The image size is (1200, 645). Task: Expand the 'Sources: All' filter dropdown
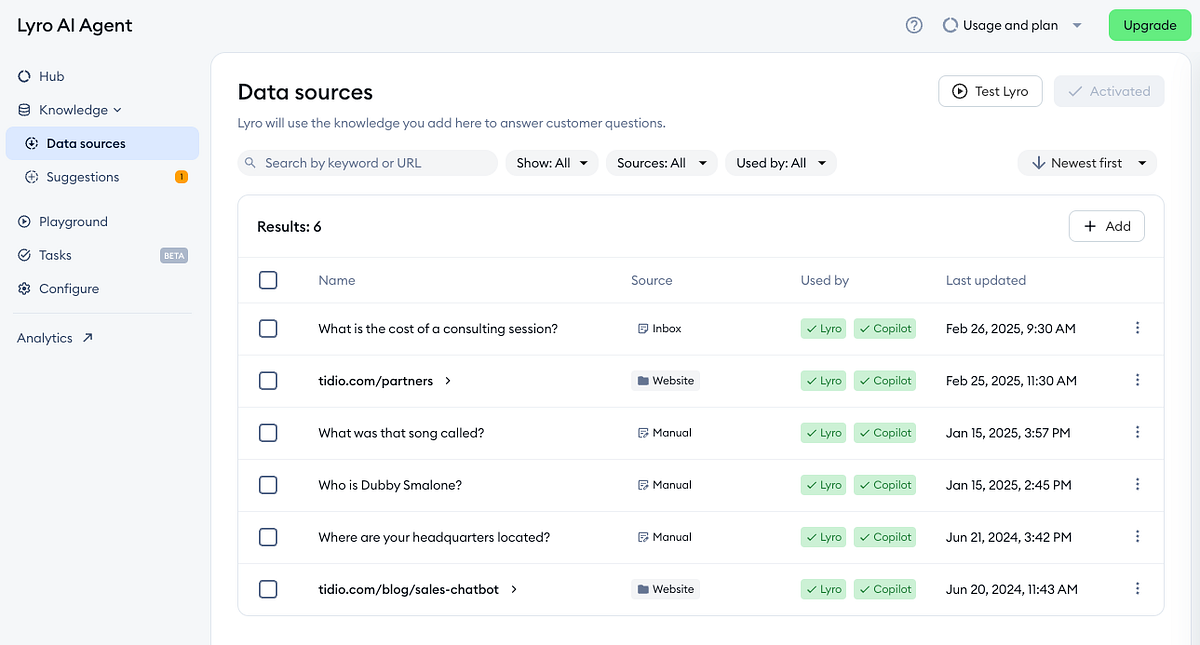coord(661,163)
